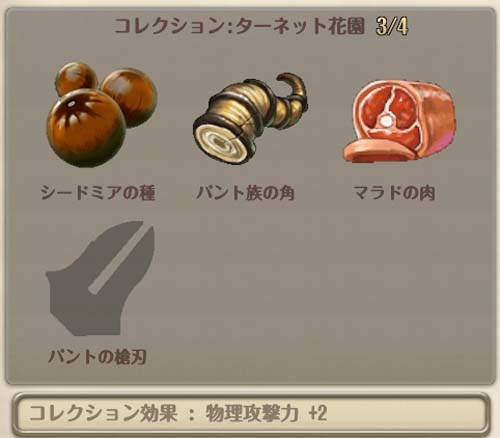The height and width of the screenshot is (438, 500).
Task: Click the sliced piece beneath the meat
Action: [x=379, y=151]
